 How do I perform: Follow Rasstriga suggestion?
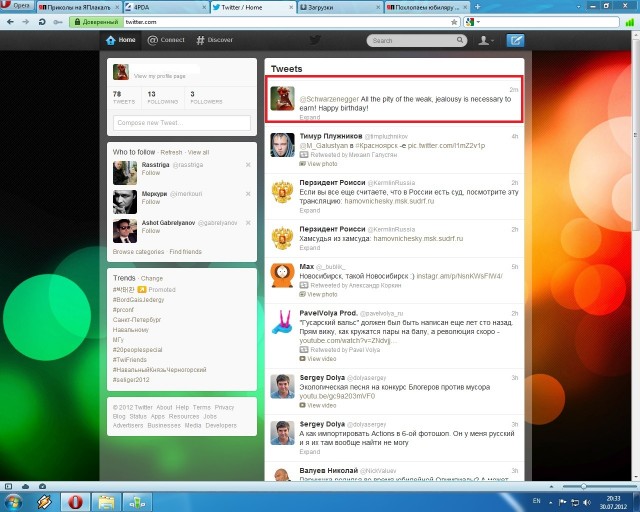(151, 173)
